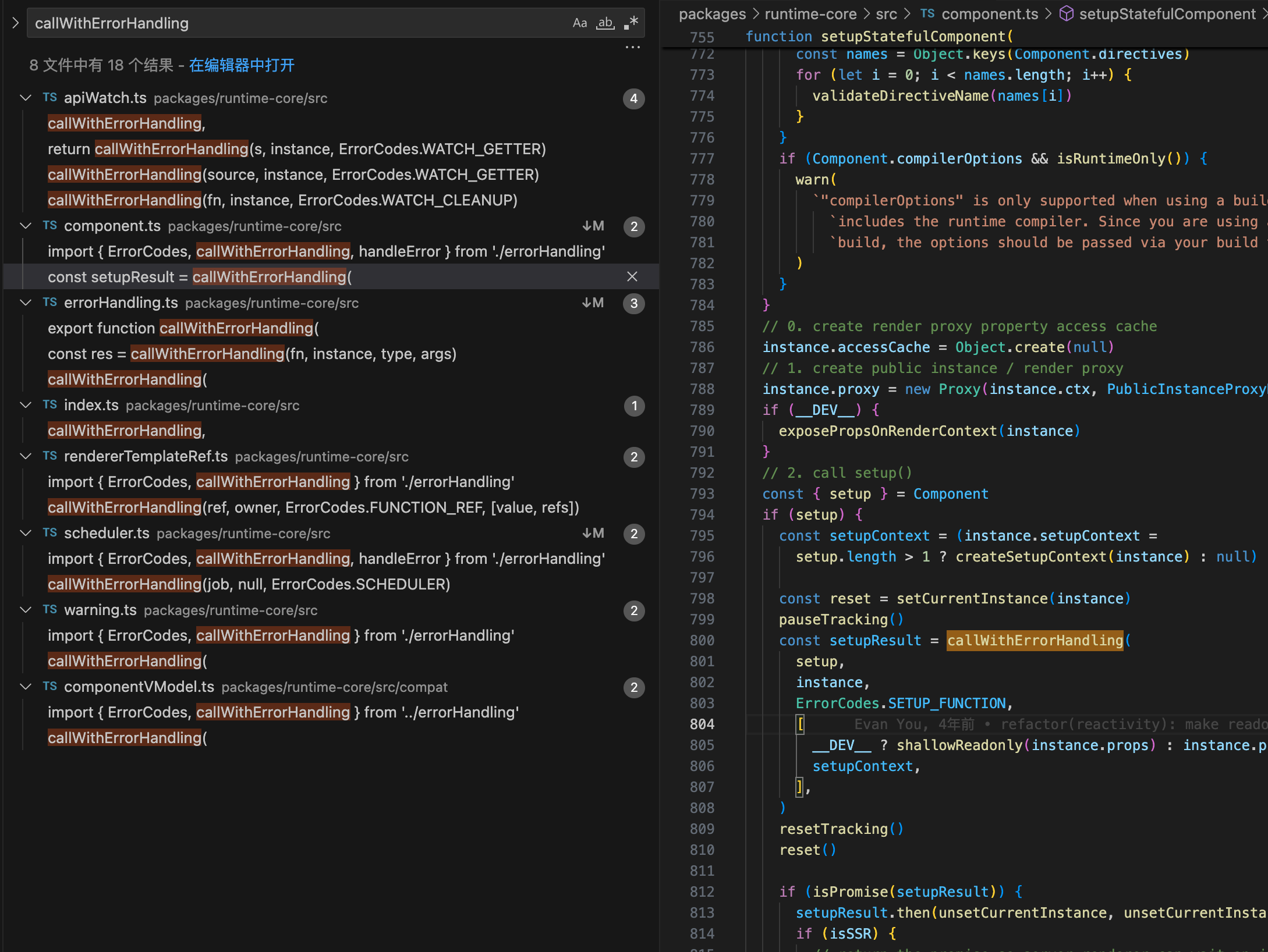Open 'src' breadcrumb segment

point(886,14)
